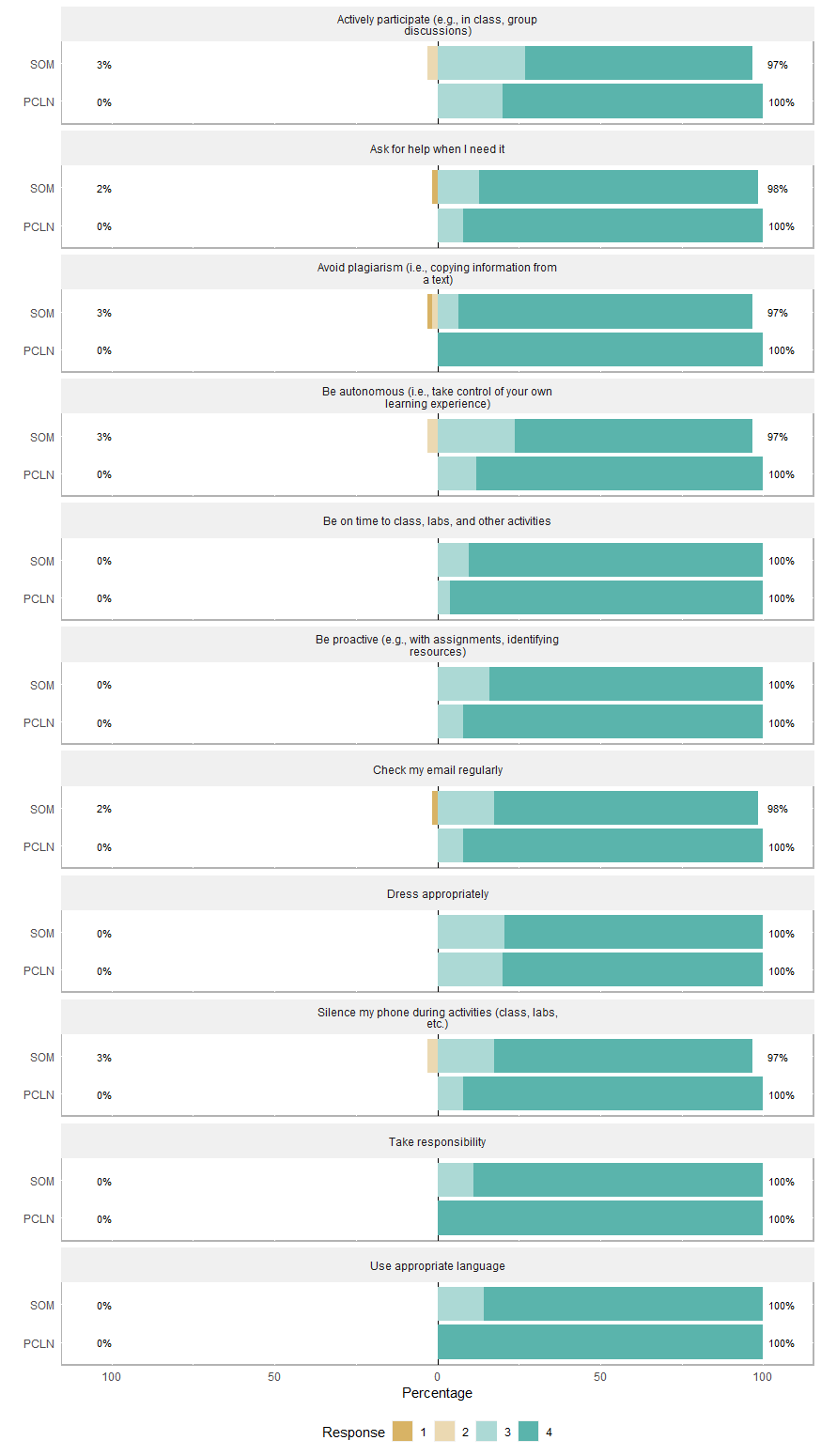Screen dimensions: 821x1456
Task: Click the SOM row label under Dress appropriately
Action: tap(42, 934)
